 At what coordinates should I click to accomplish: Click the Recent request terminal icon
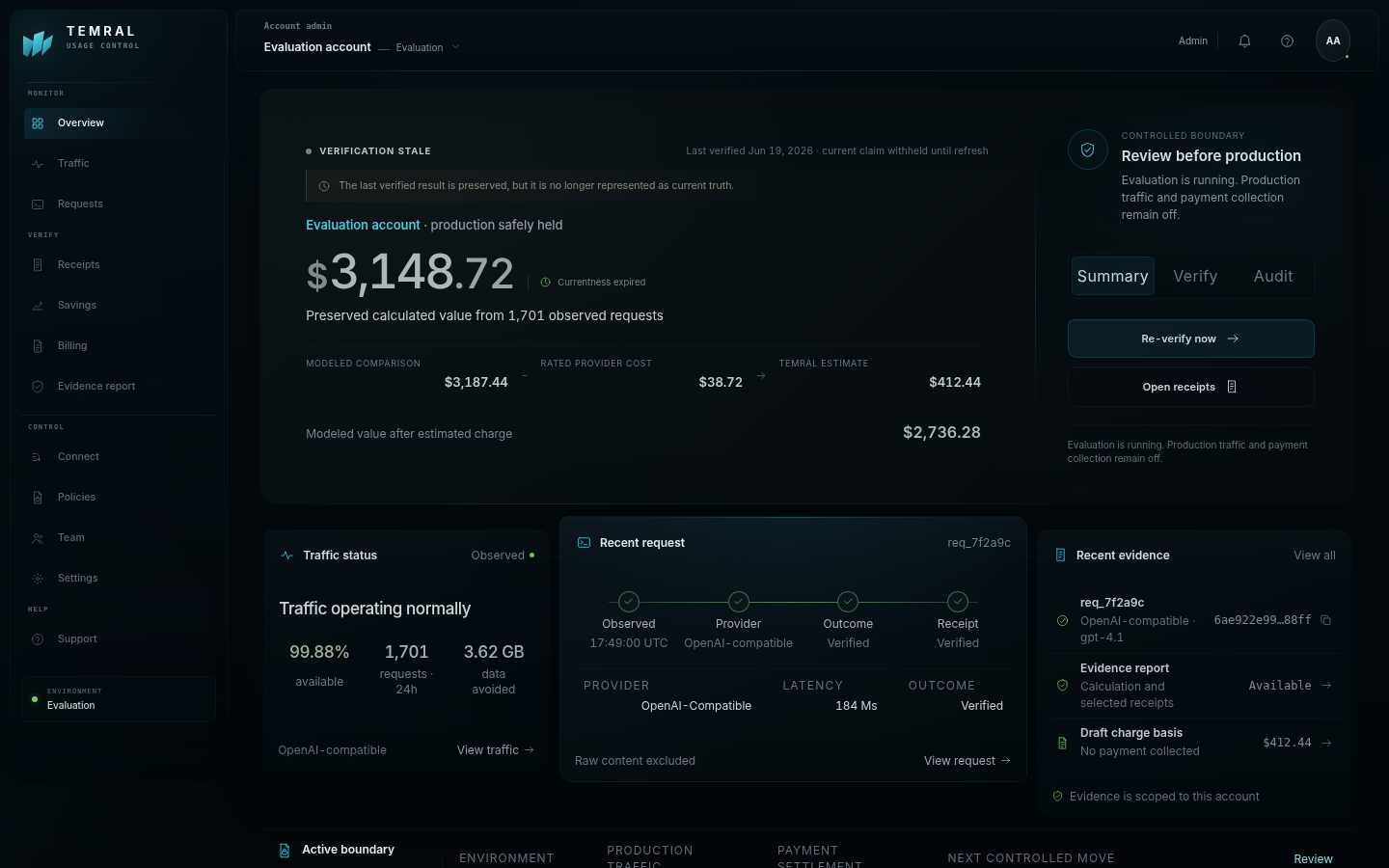point(584,543)
